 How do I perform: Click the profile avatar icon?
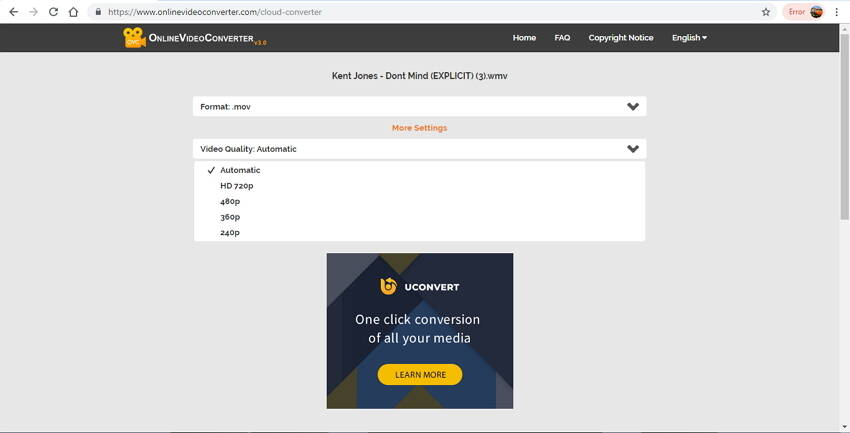816,12
